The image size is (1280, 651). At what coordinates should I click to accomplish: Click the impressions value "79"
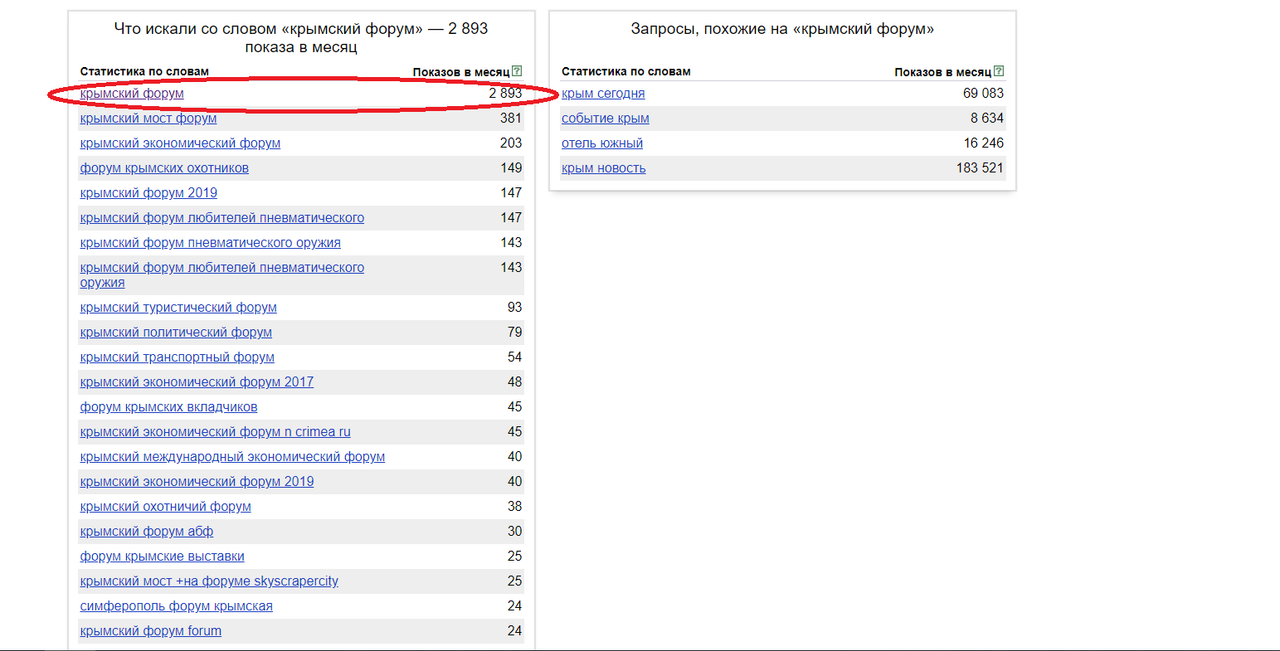click(515, 332)
